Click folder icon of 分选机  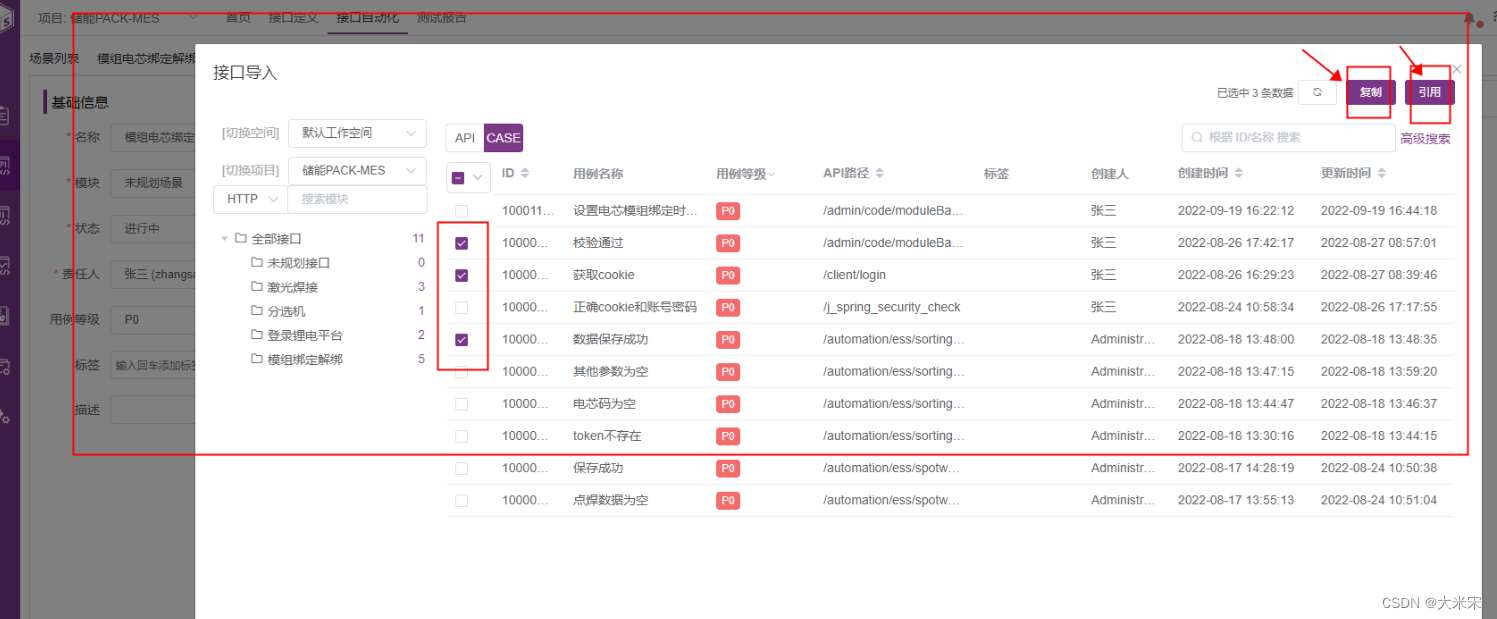coord(257,311)
